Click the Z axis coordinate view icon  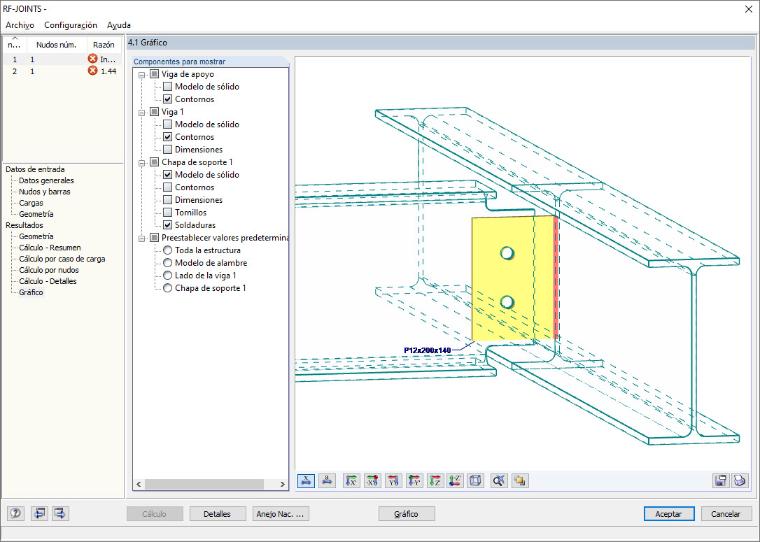(455, 480)
